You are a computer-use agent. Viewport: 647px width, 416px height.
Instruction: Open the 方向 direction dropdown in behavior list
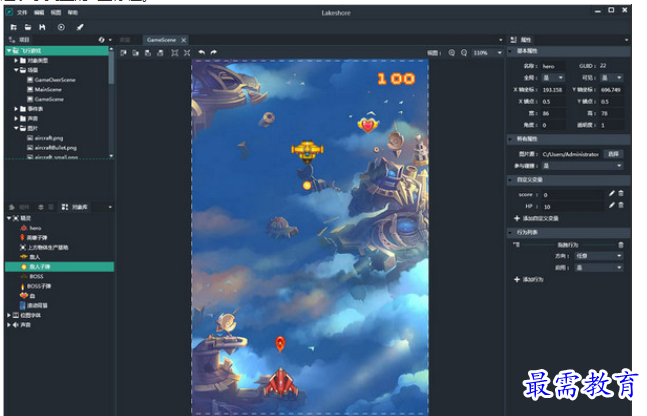coord(599,256)
